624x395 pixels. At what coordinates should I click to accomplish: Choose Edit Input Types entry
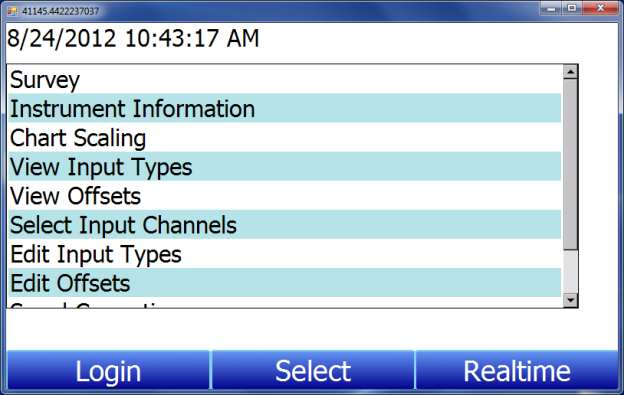pyautogui.click(x=285, y=253)
